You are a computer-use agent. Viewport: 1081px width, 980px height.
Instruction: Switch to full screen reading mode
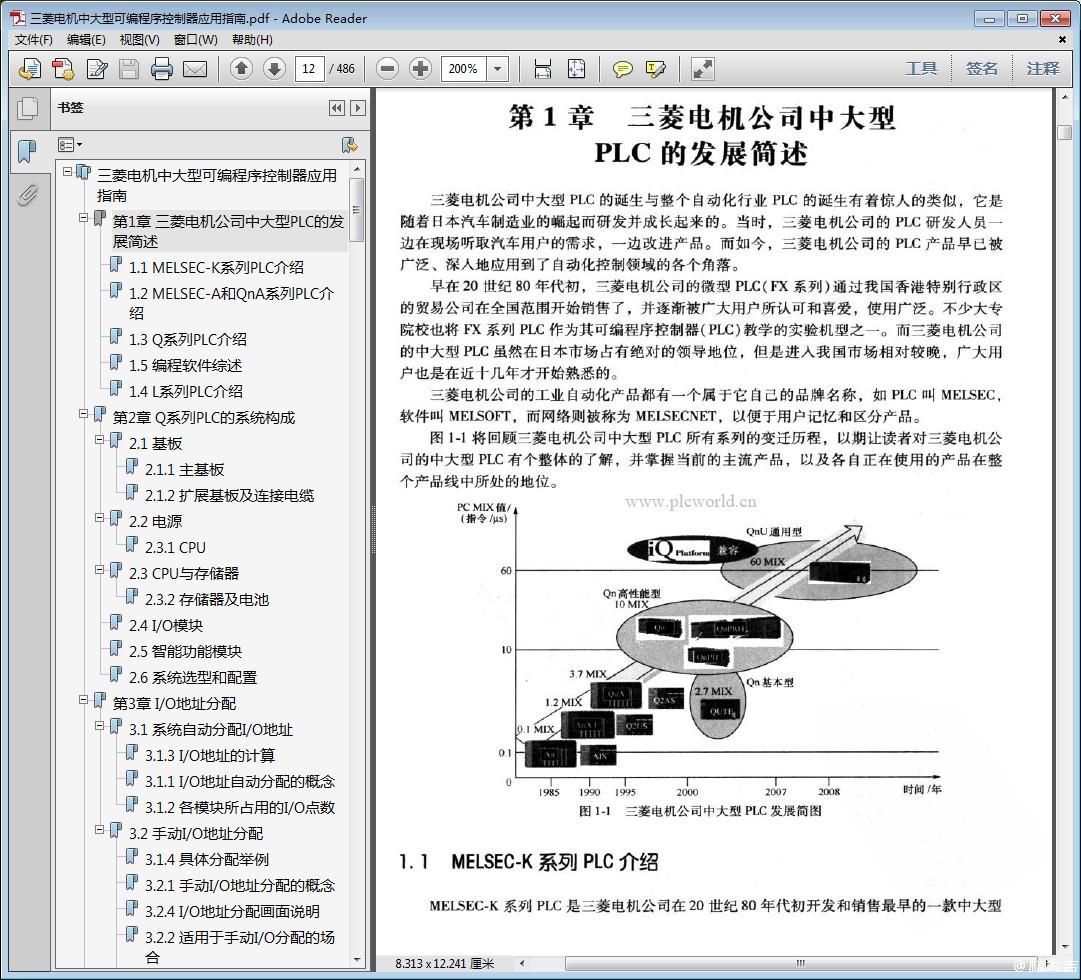(703, 69)
